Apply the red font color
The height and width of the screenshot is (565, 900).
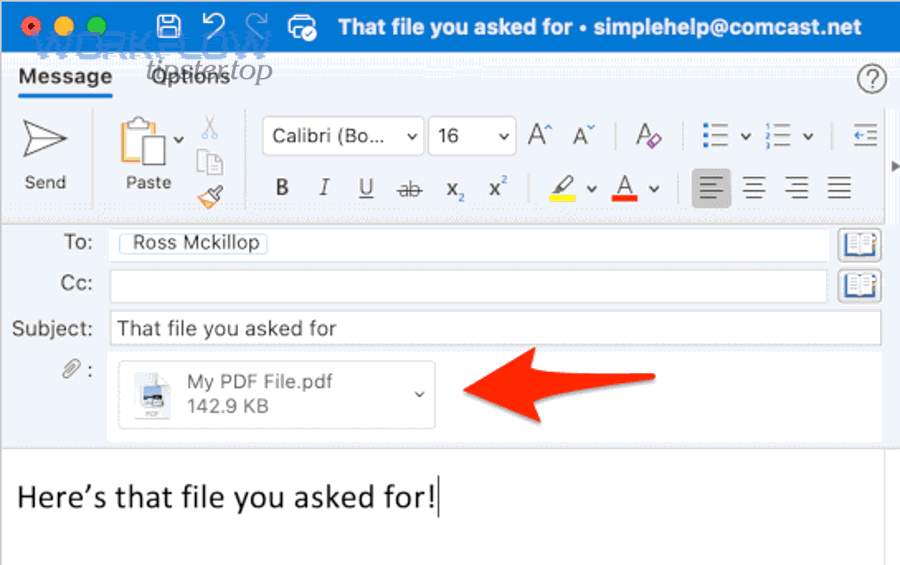(x=624, y=188)
